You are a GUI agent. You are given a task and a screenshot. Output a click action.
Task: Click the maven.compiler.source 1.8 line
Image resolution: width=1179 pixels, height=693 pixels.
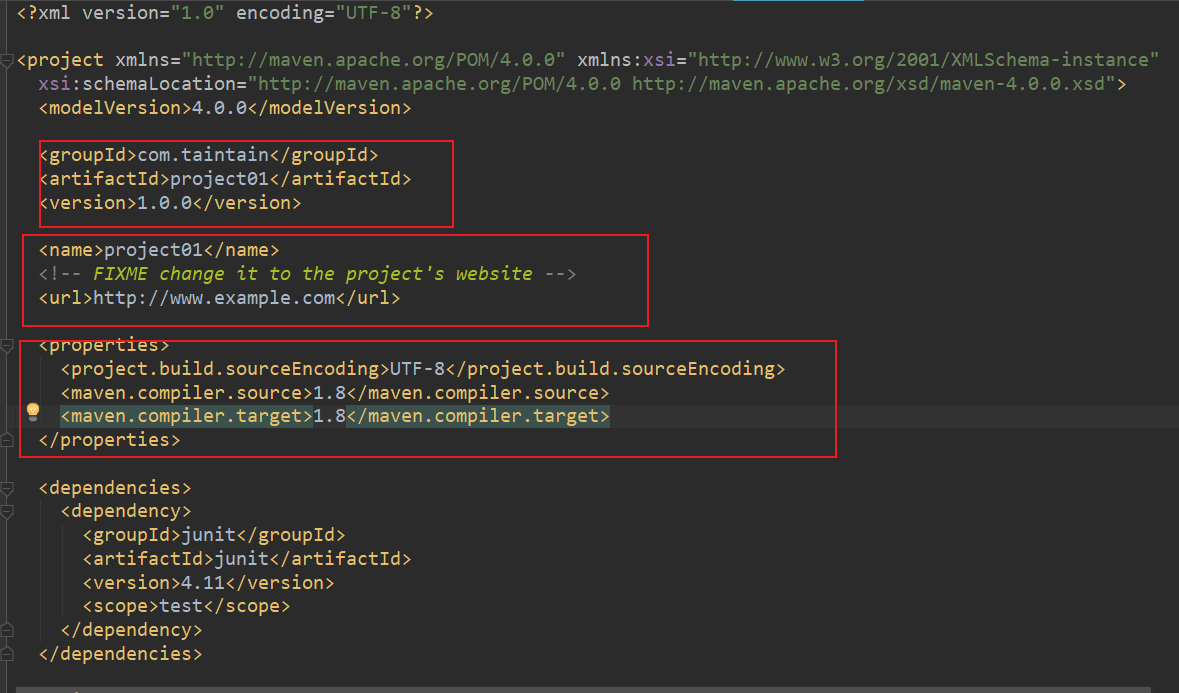(335, 392)
